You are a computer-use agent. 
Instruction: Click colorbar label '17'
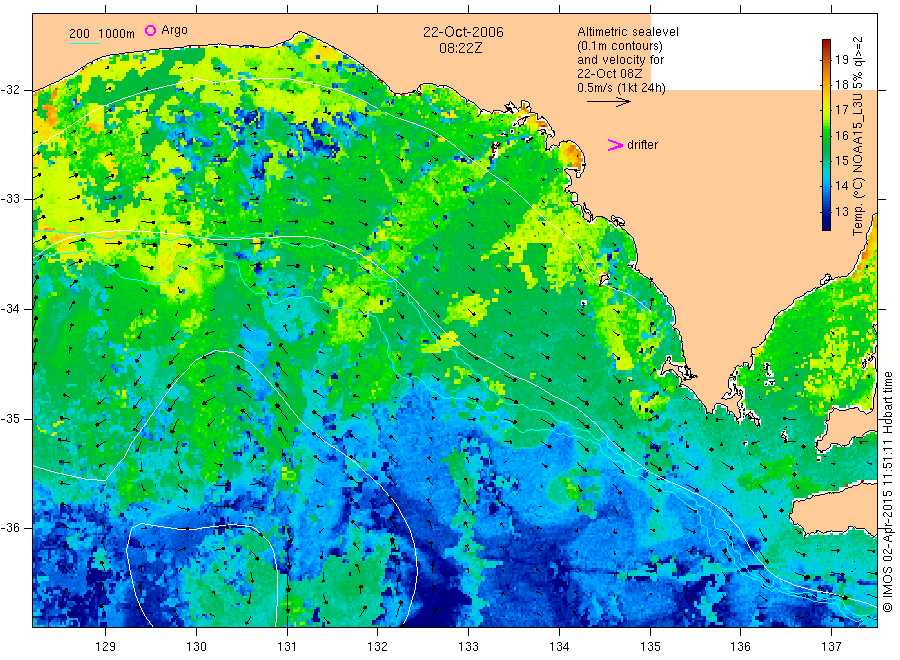841,110
